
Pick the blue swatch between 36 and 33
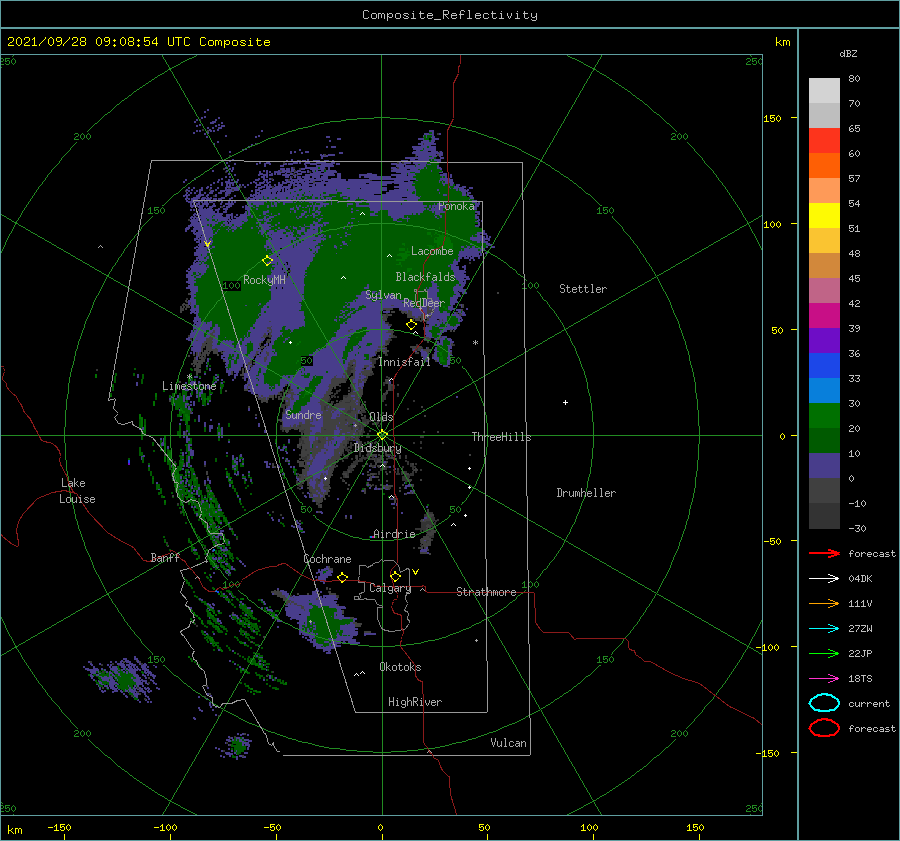pyautogui.click(x=824, y=365)
